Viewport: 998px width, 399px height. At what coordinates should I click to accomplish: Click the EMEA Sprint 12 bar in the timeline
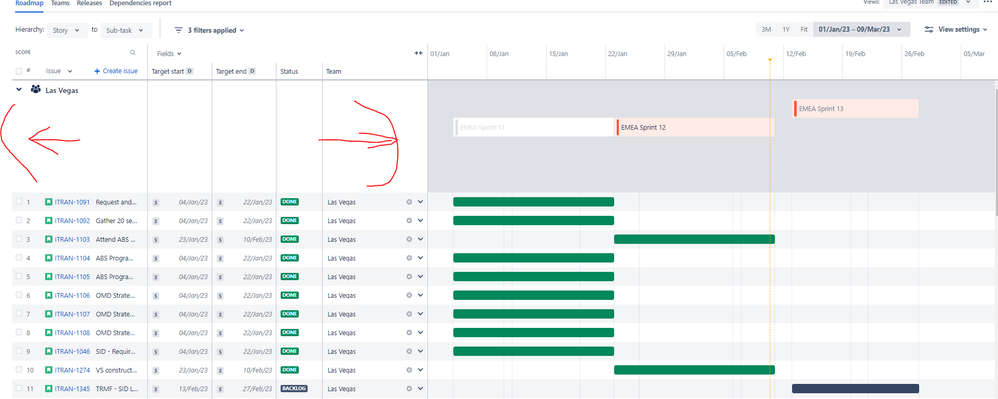pyautogui.click(x=695, y=127)
